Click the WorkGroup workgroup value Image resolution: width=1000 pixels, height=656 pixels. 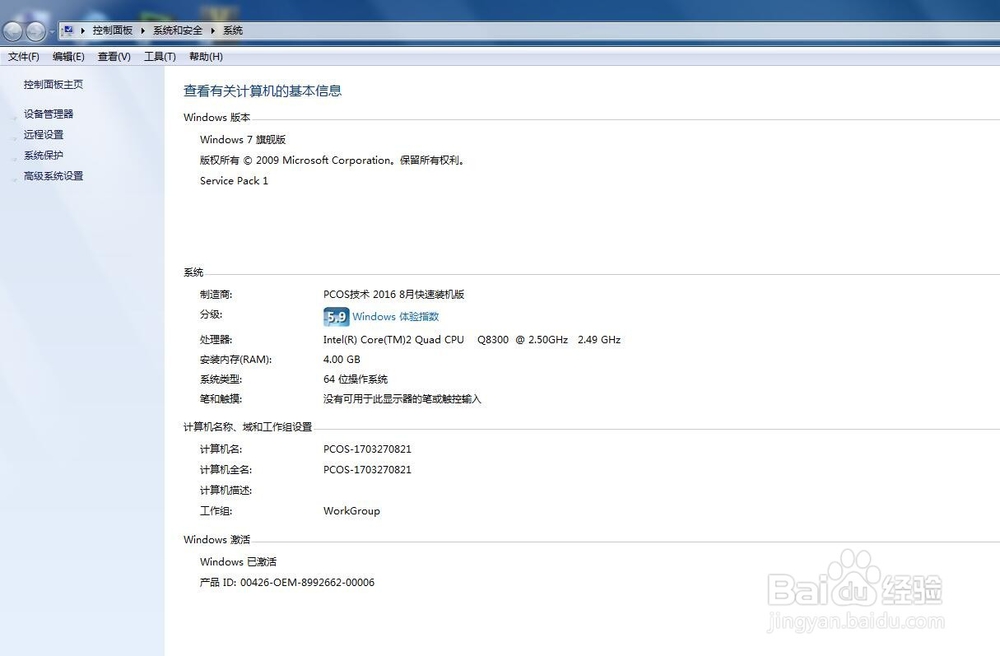point(351,511)
